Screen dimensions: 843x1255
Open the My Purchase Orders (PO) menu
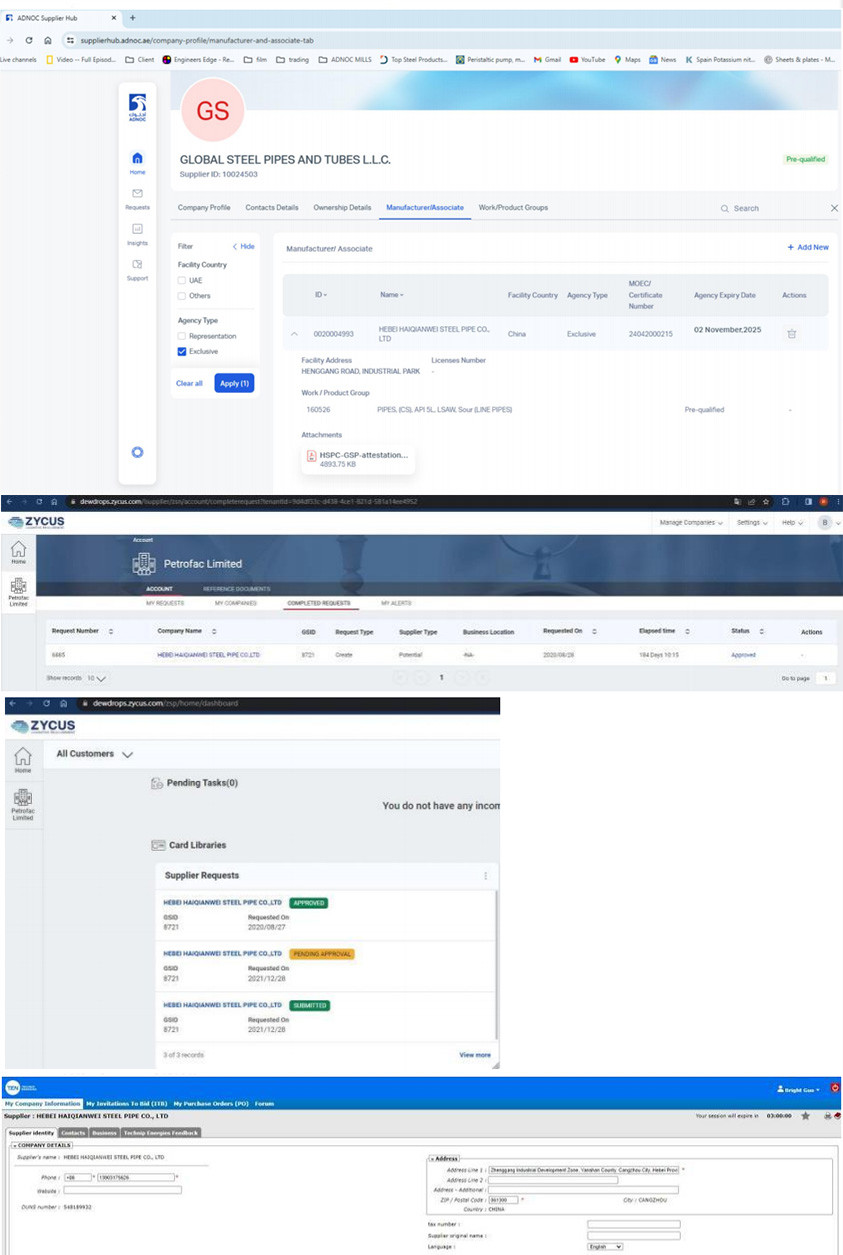click(211, 1103)
